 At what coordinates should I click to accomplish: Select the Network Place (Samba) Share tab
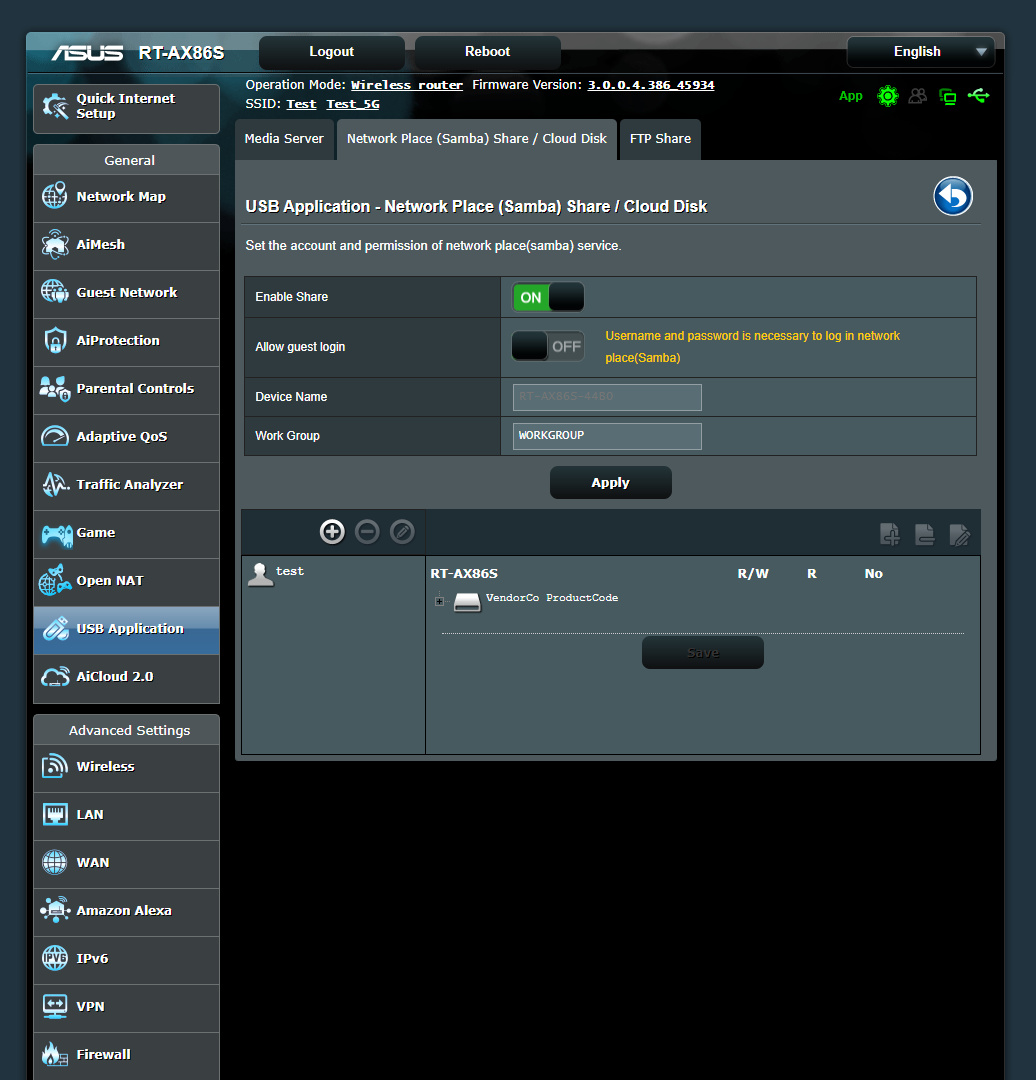(x=477, y=139)
